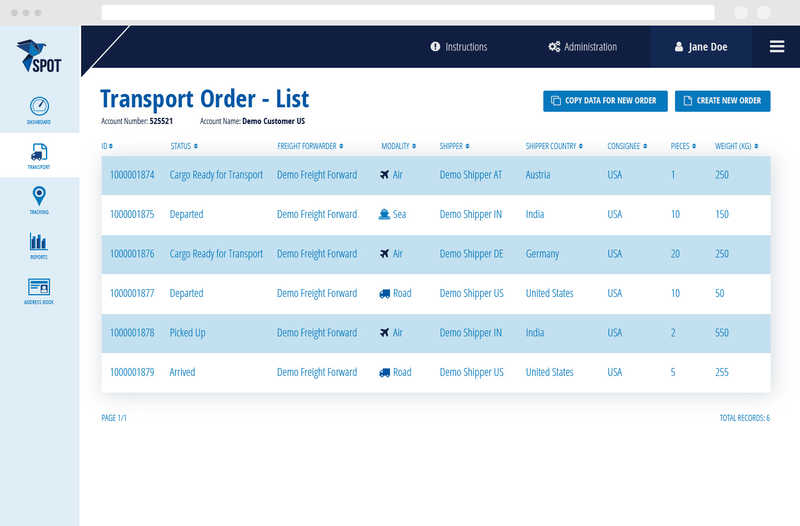Open the Address Book icon
Screen dimensions: 800x526
[x=39, y=287]
